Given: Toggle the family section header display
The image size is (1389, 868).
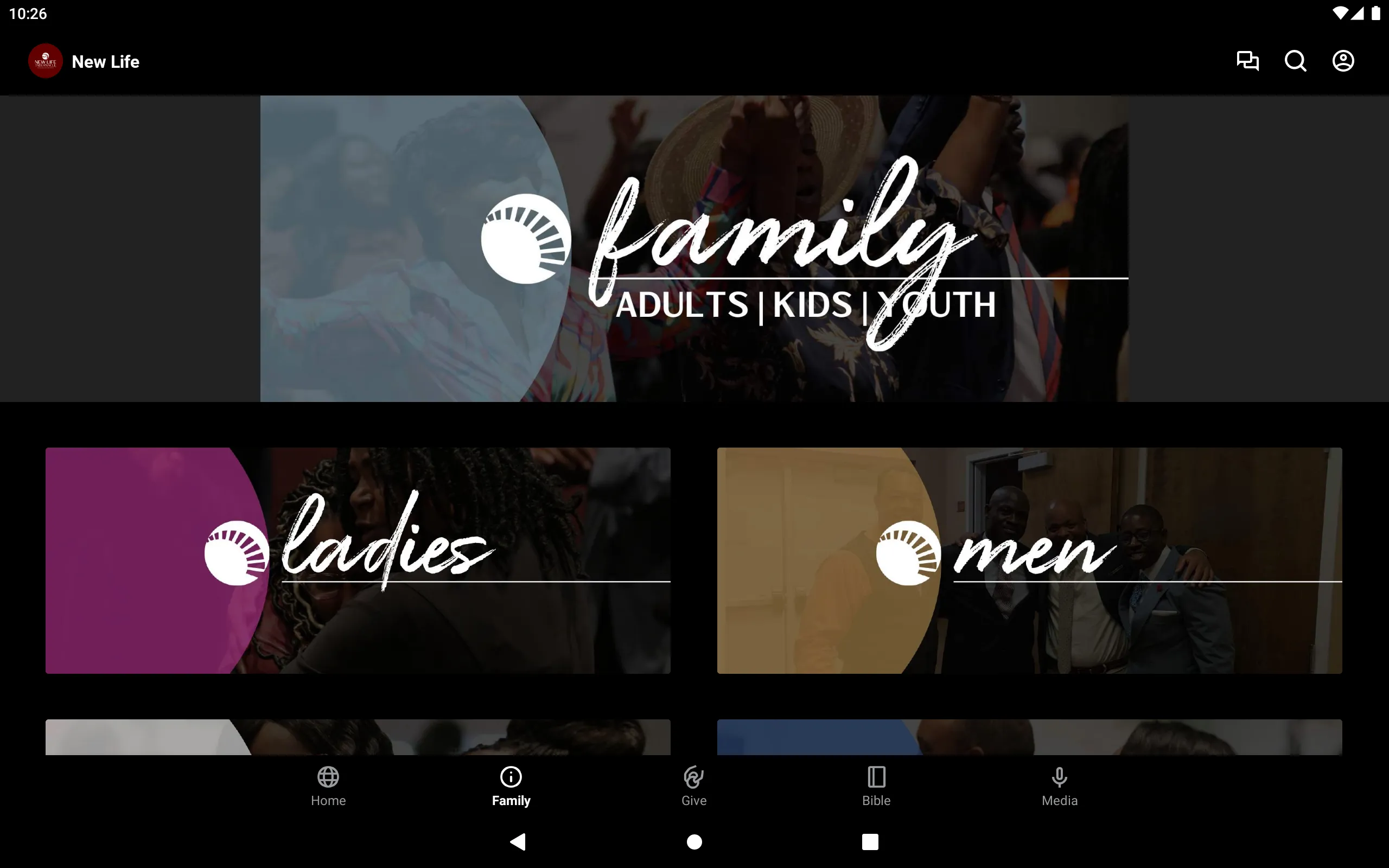Looking at the screenshot, I should point(694,248).
